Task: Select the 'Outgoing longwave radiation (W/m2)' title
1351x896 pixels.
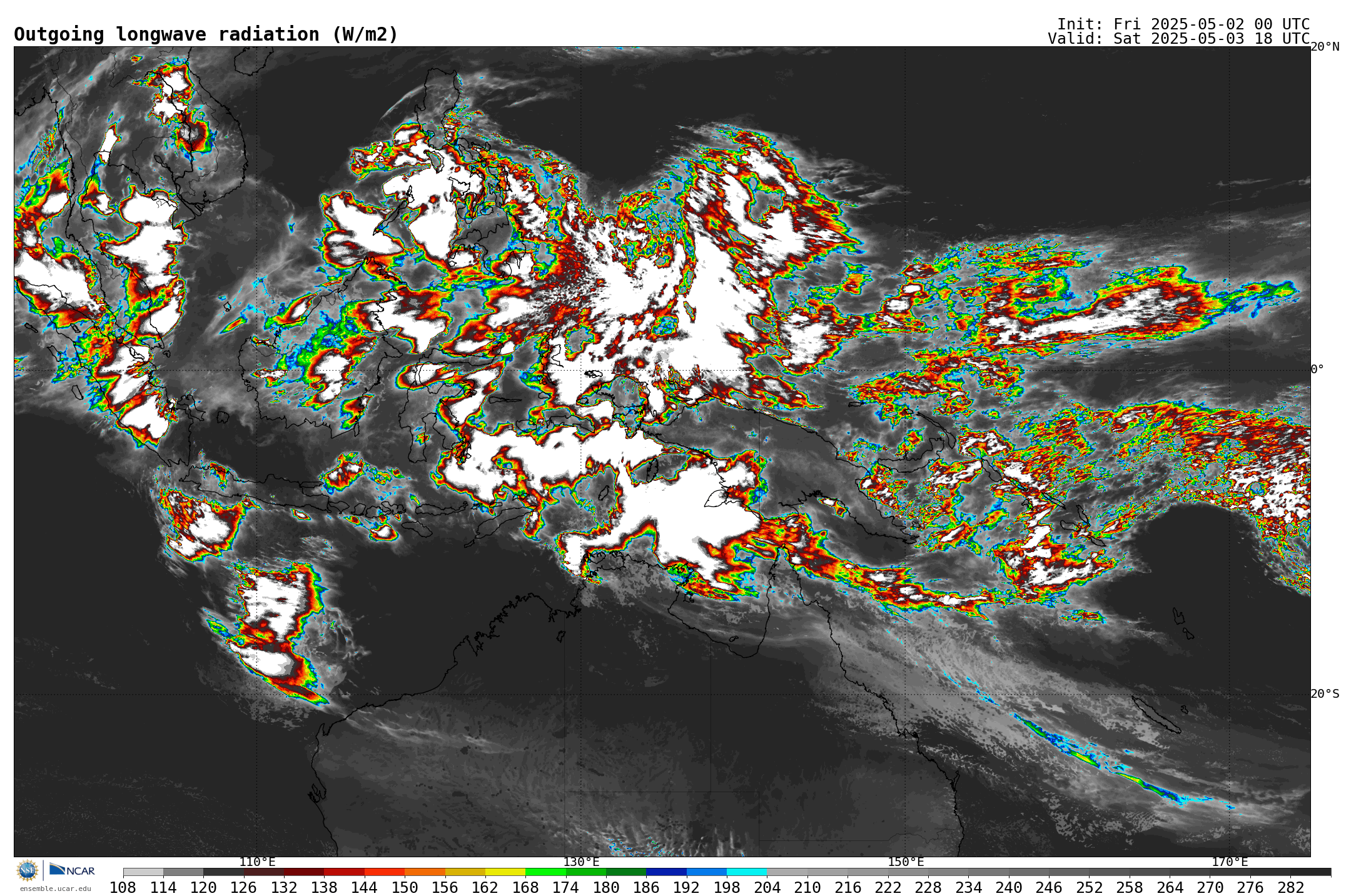Action: pos(206,34)
